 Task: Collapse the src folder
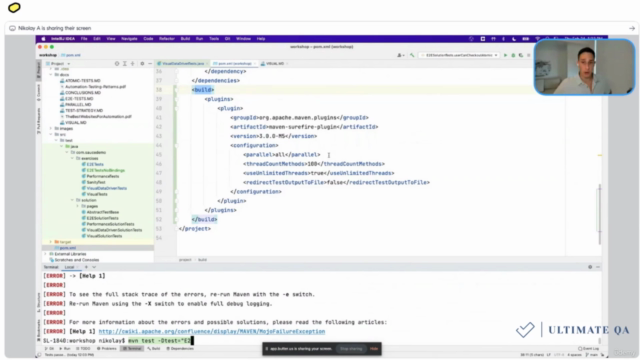(x=51, y=134)
